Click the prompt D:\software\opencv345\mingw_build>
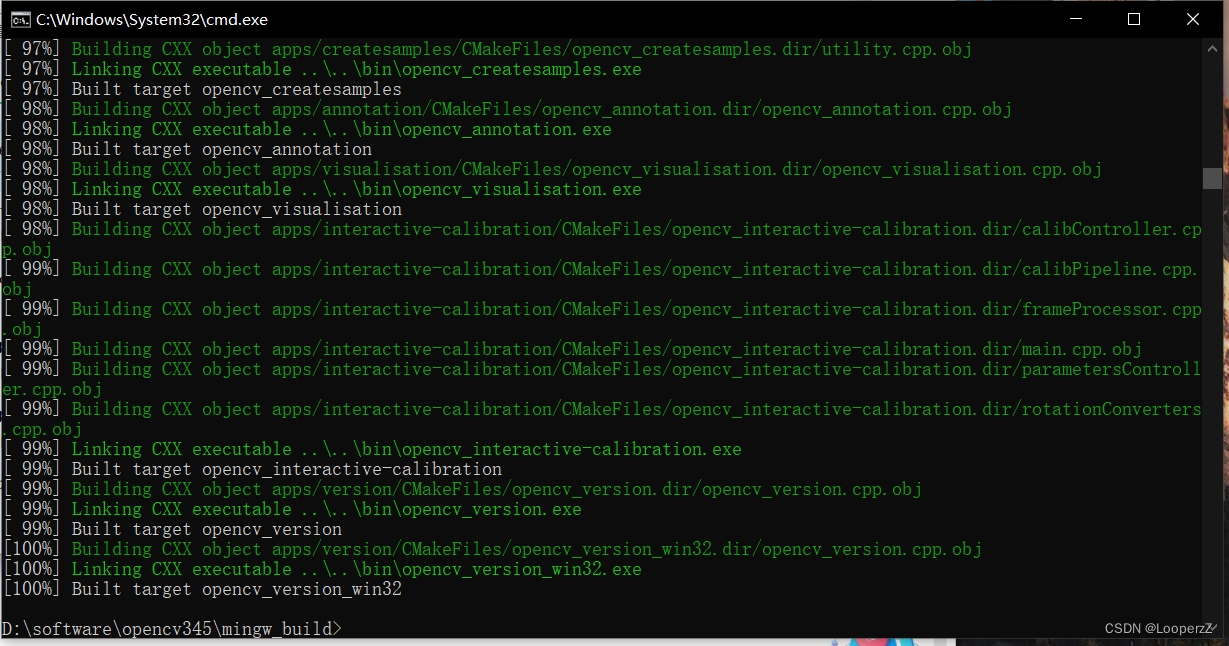This screenshot has height=646, width=1229. [x=172, y=629]
